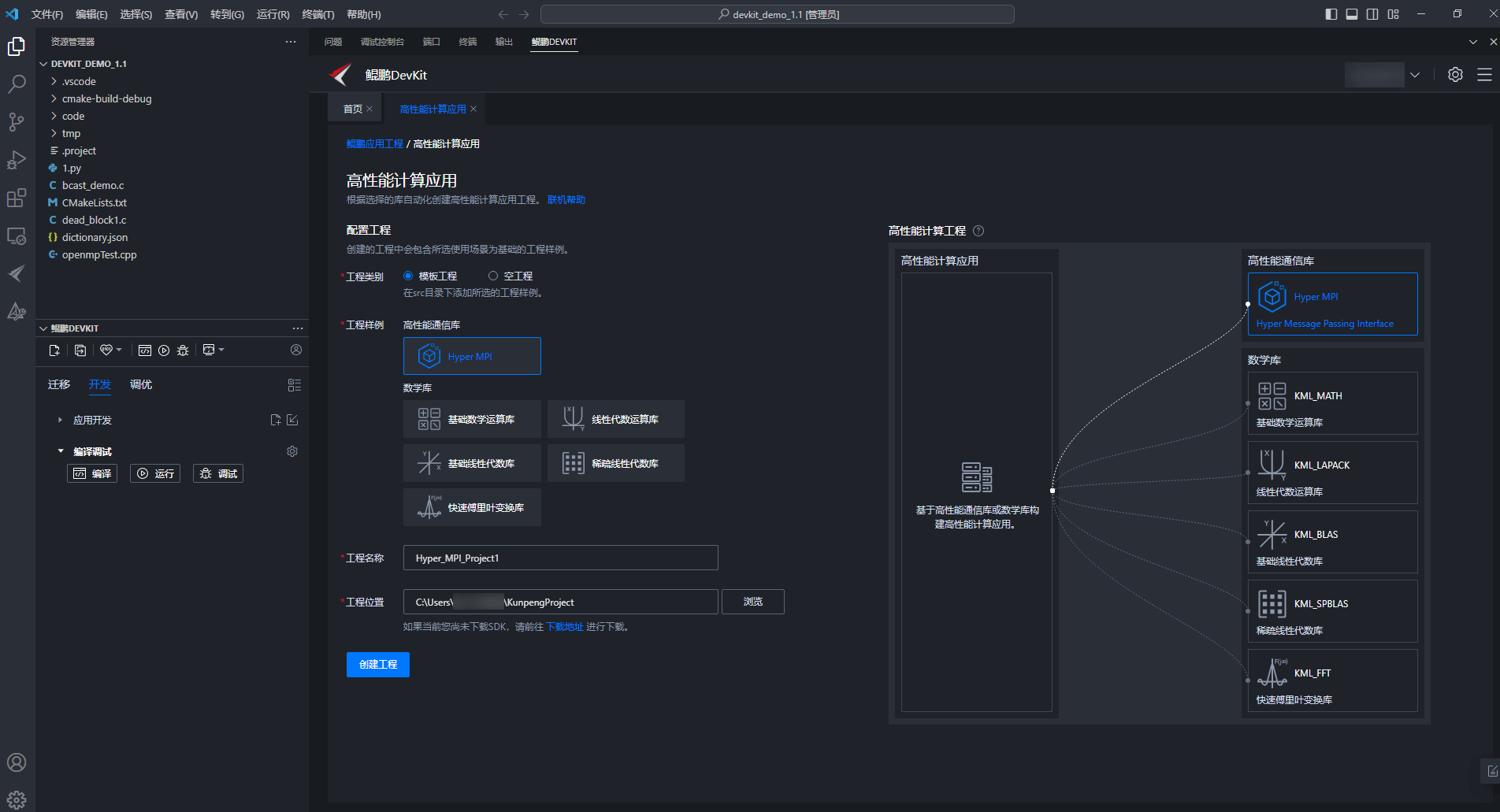Click new file icon in 应用开发 row
Screen dimensions: 1500x812
click(276, 420)
